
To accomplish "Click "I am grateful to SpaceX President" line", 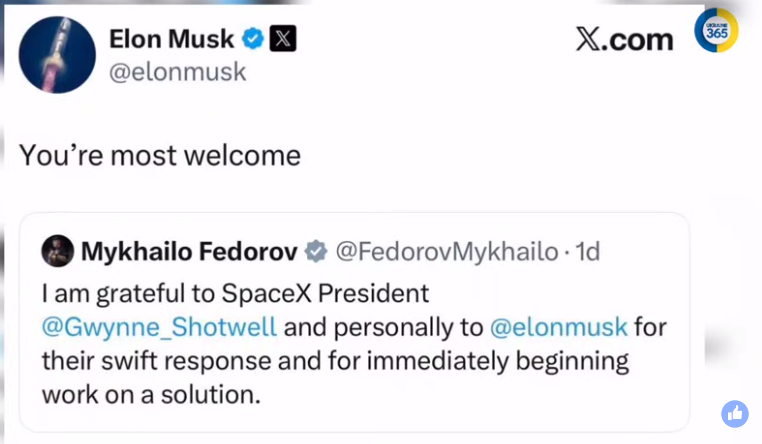I will pyautogui.click(x=235, y=293).
